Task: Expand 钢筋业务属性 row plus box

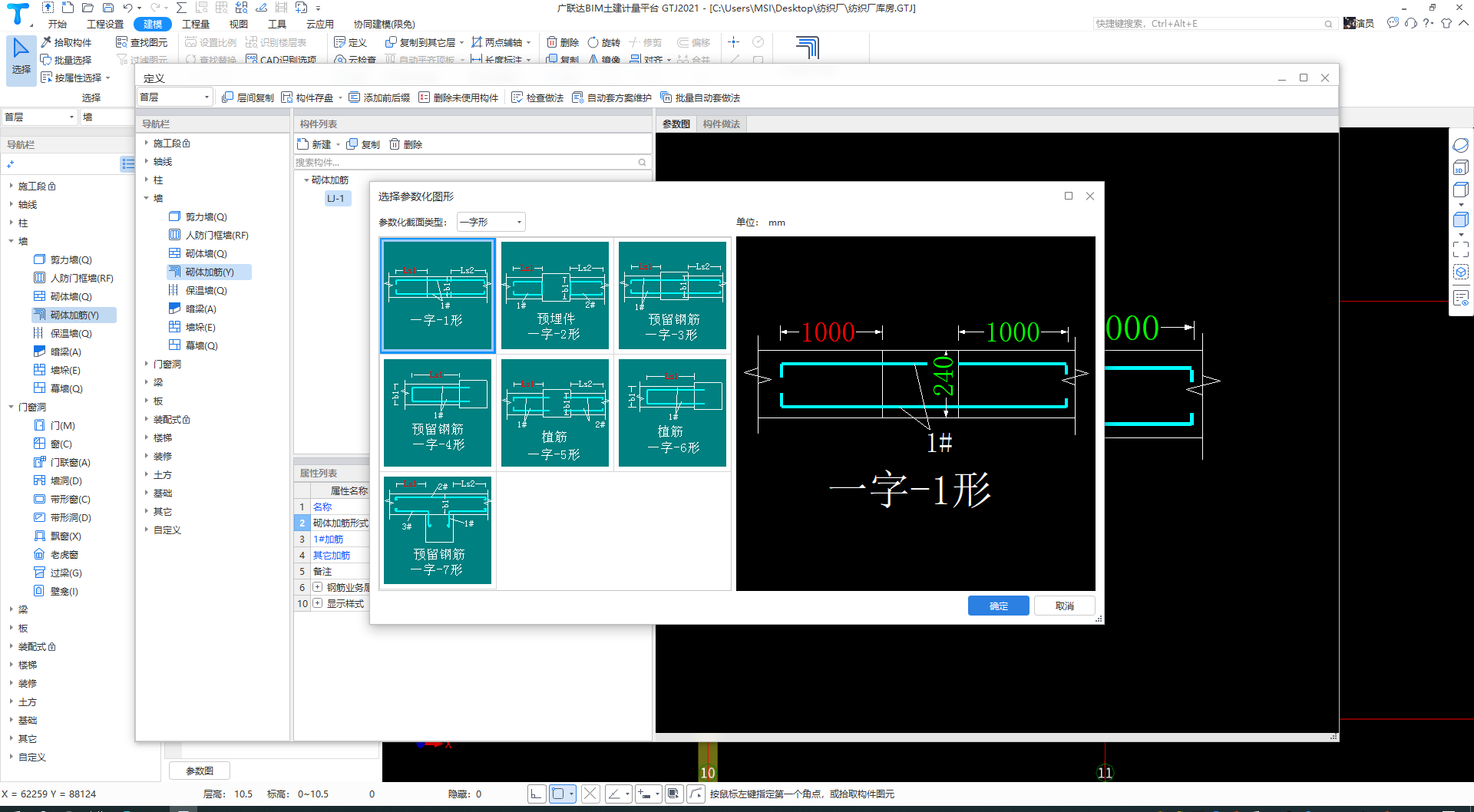Action: pyautogui.click(x=317, y=587)
